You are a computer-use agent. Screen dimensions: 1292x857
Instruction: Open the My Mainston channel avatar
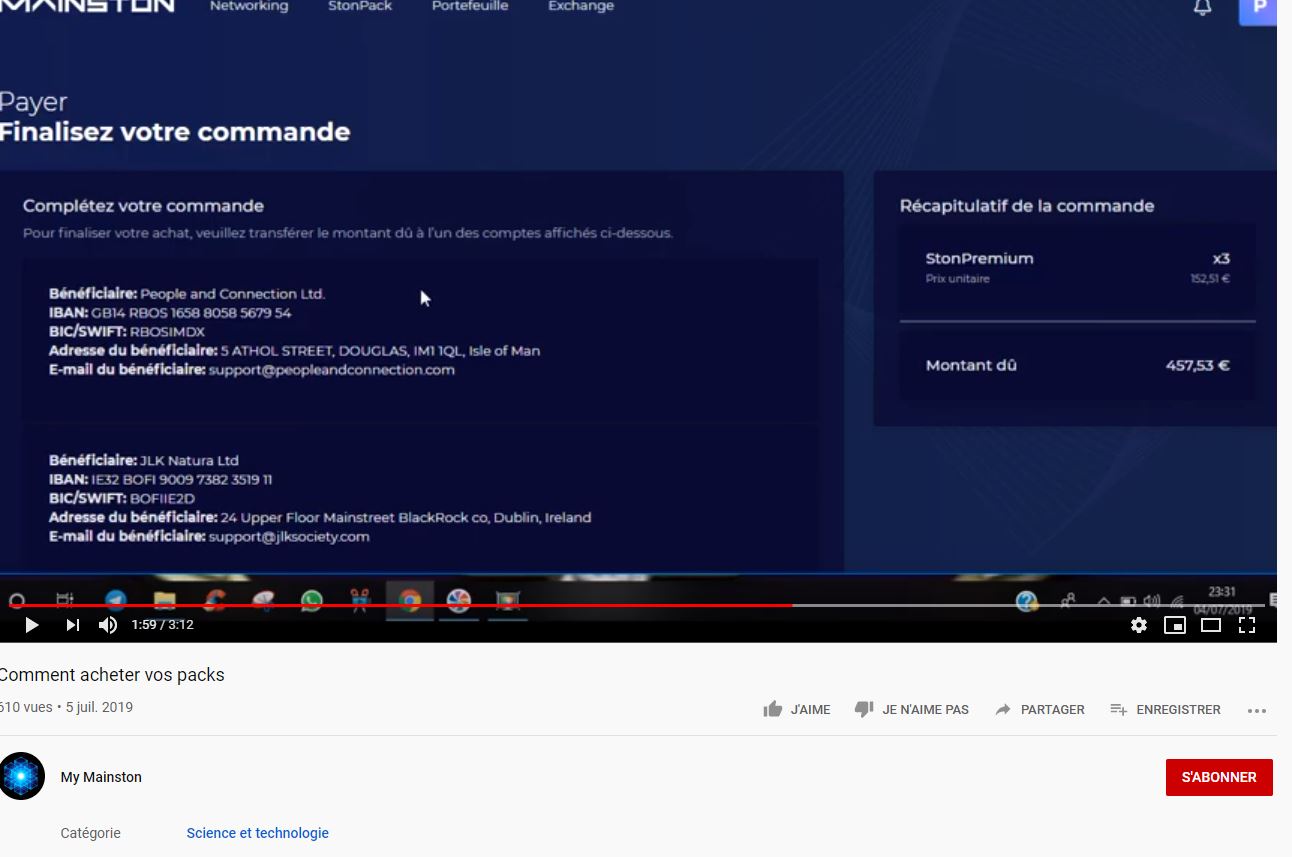tap(22, 776)
